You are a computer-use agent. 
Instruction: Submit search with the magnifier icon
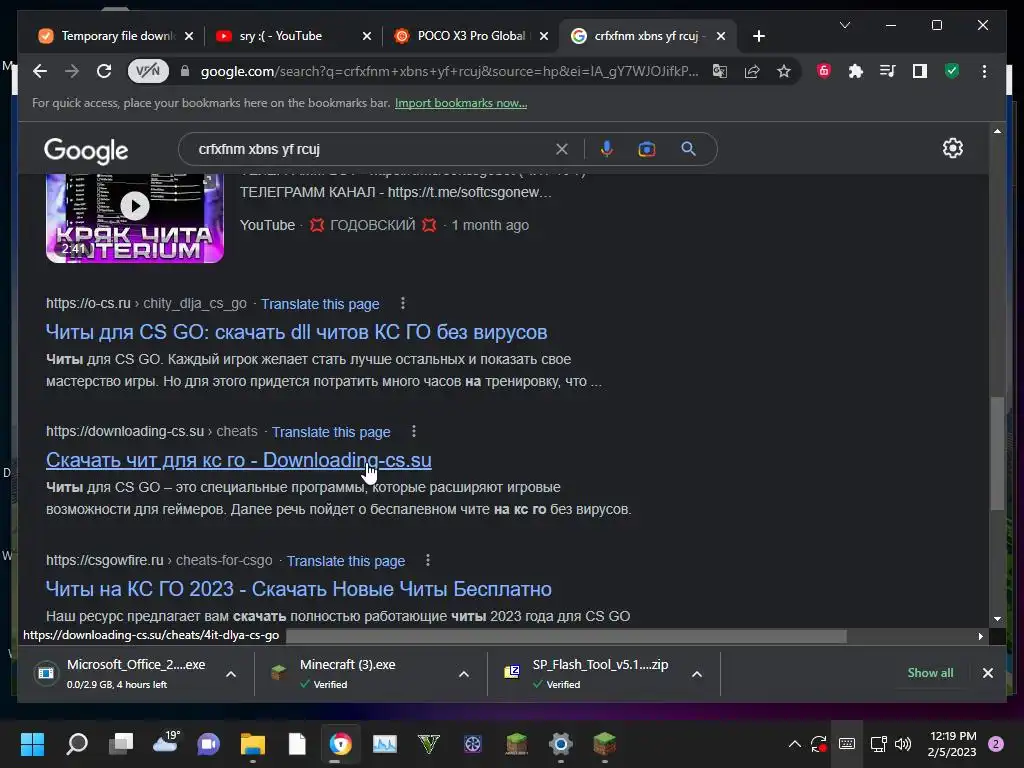tap(688, 149)
